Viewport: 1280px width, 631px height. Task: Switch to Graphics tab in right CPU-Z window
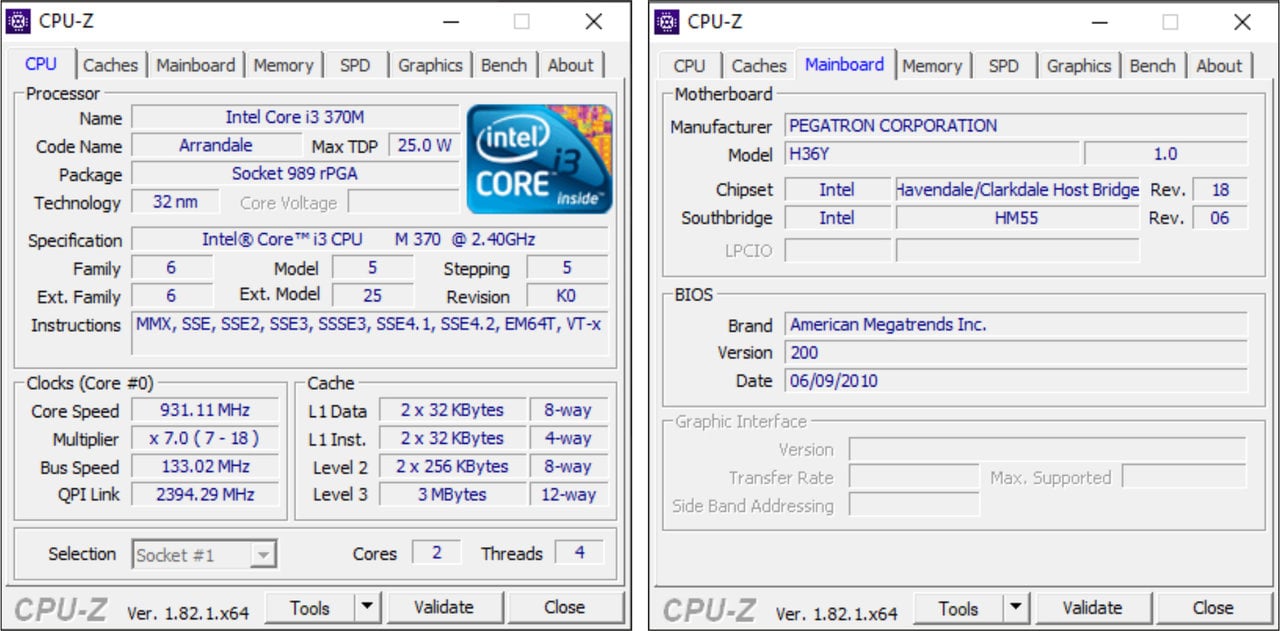tap(1079, 65)
